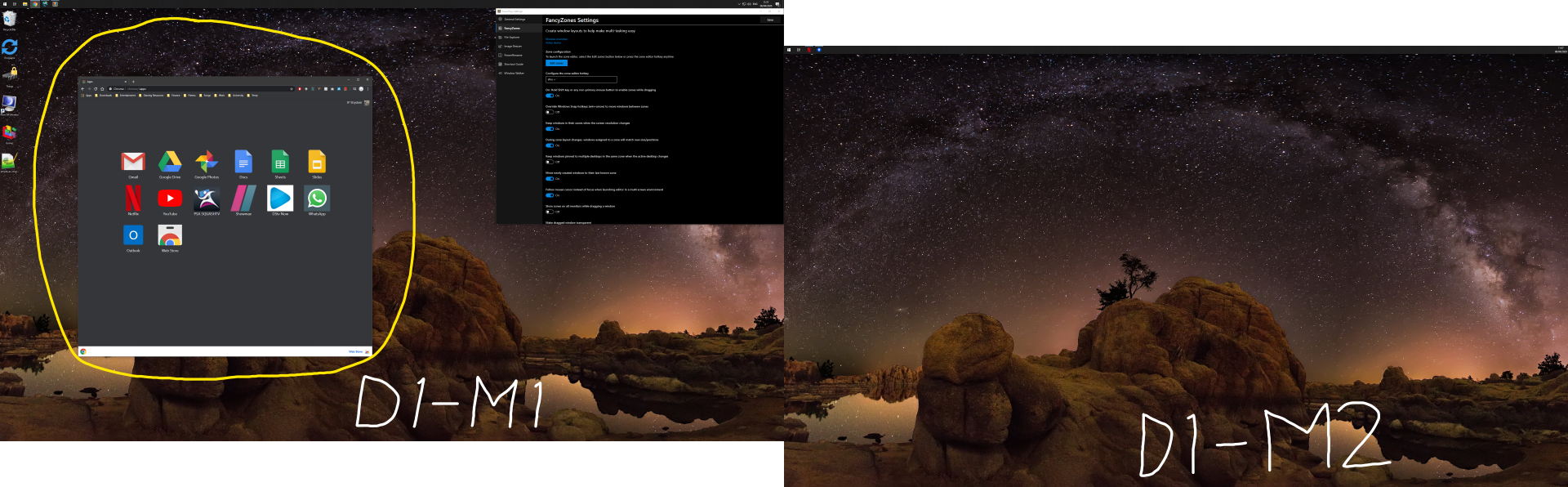This screenshot has height=487, width=1568.
Task: Open the Downloads bookmark folder
Action: click(x=104, y=96)
